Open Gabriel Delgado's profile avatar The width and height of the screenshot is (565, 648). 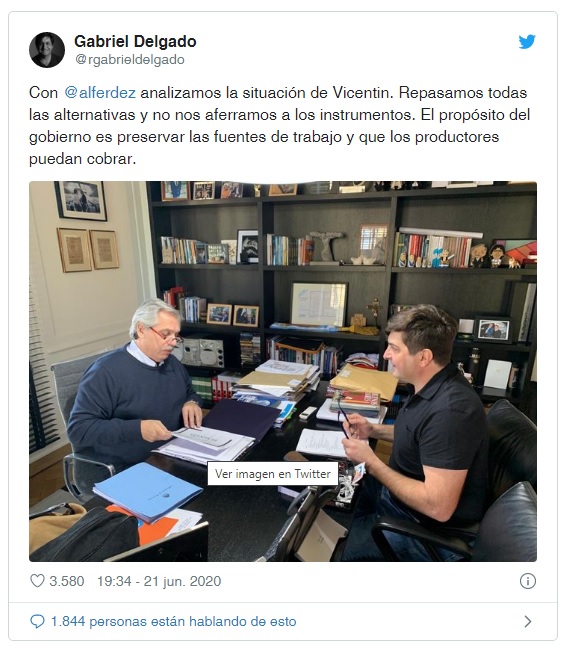click(x=47, y=50)
